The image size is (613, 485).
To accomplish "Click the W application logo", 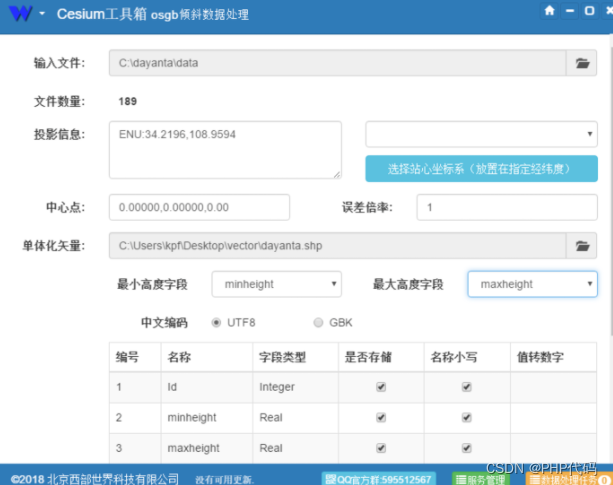I will click(20, 13).
